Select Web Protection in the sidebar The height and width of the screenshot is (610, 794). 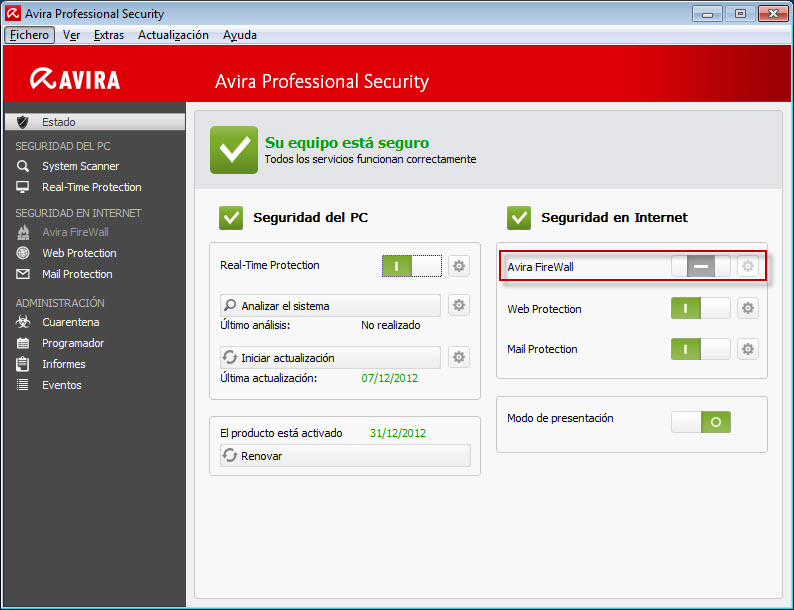click(x=80, y=253)
